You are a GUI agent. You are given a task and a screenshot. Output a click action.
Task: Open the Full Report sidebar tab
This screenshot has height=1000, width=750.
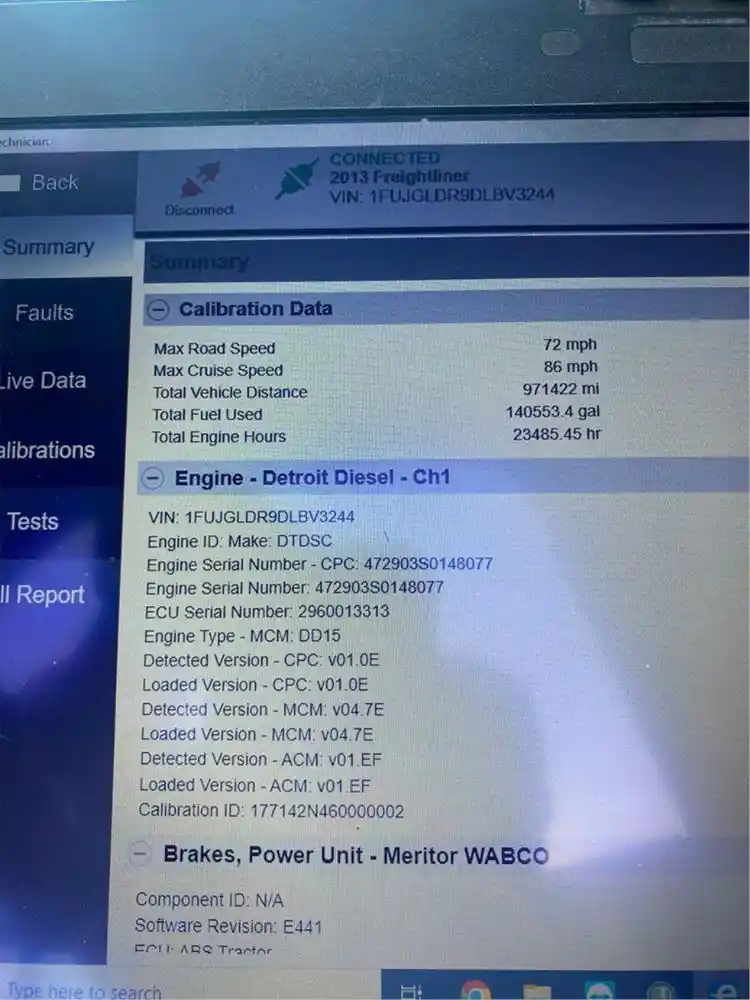[x=43, y=595]
